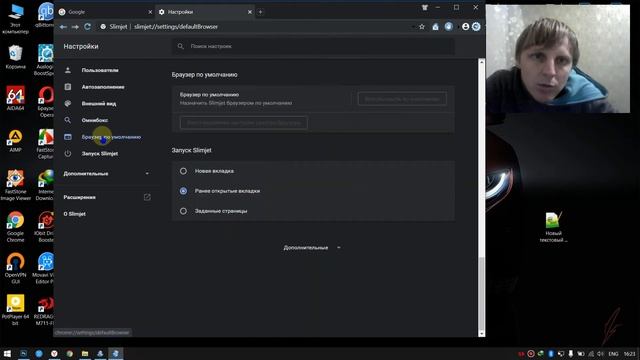Open the О Slimjet page

point(75,214)
